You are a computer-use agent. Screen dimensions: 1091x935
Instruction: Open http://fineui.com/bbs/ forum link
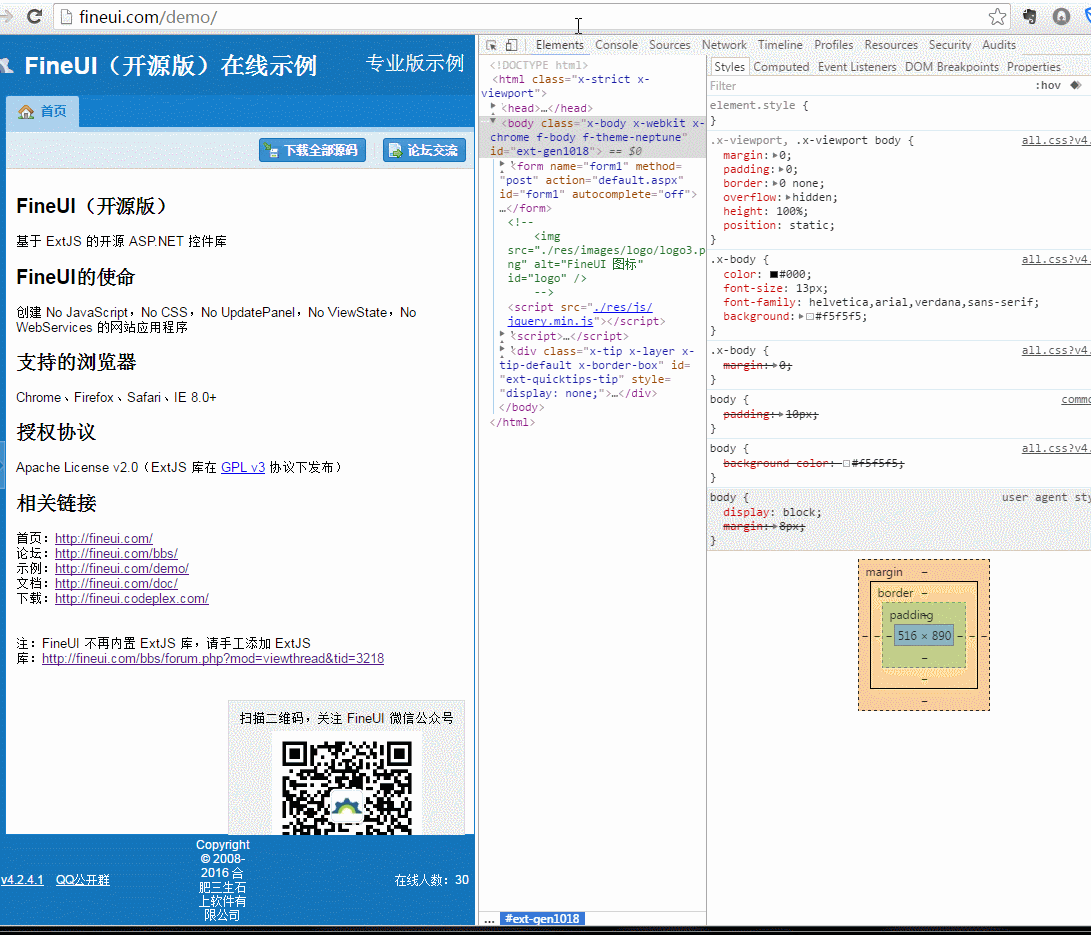(116, 554)
